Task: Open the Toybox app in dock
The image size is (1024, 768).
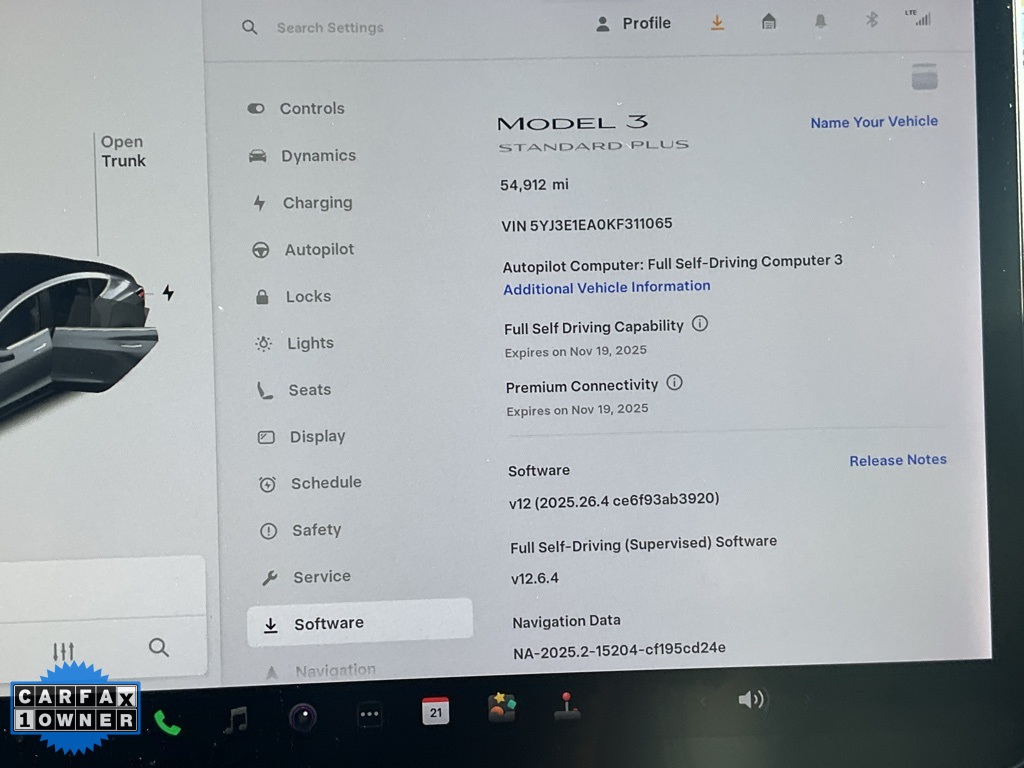Action: click(502, 708)
